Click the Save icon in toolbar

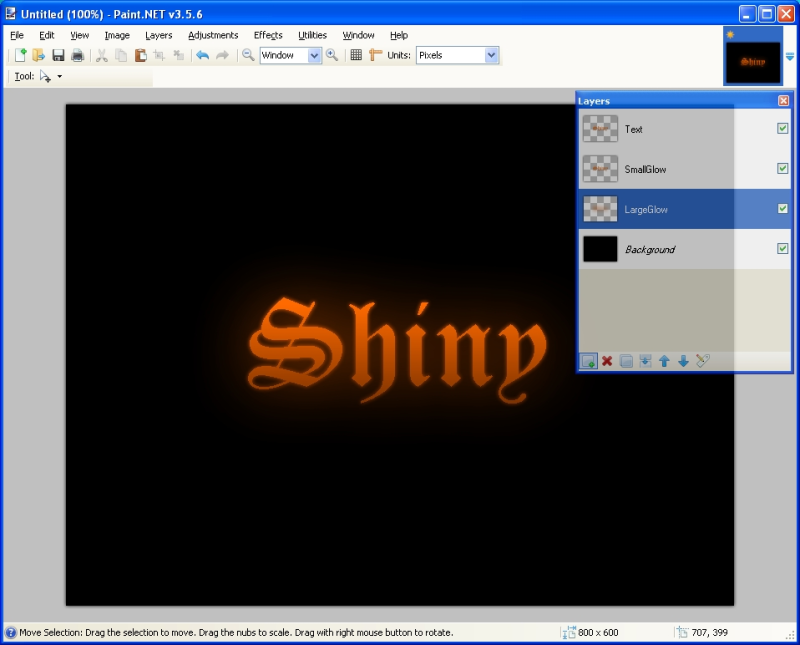point(58,56)
